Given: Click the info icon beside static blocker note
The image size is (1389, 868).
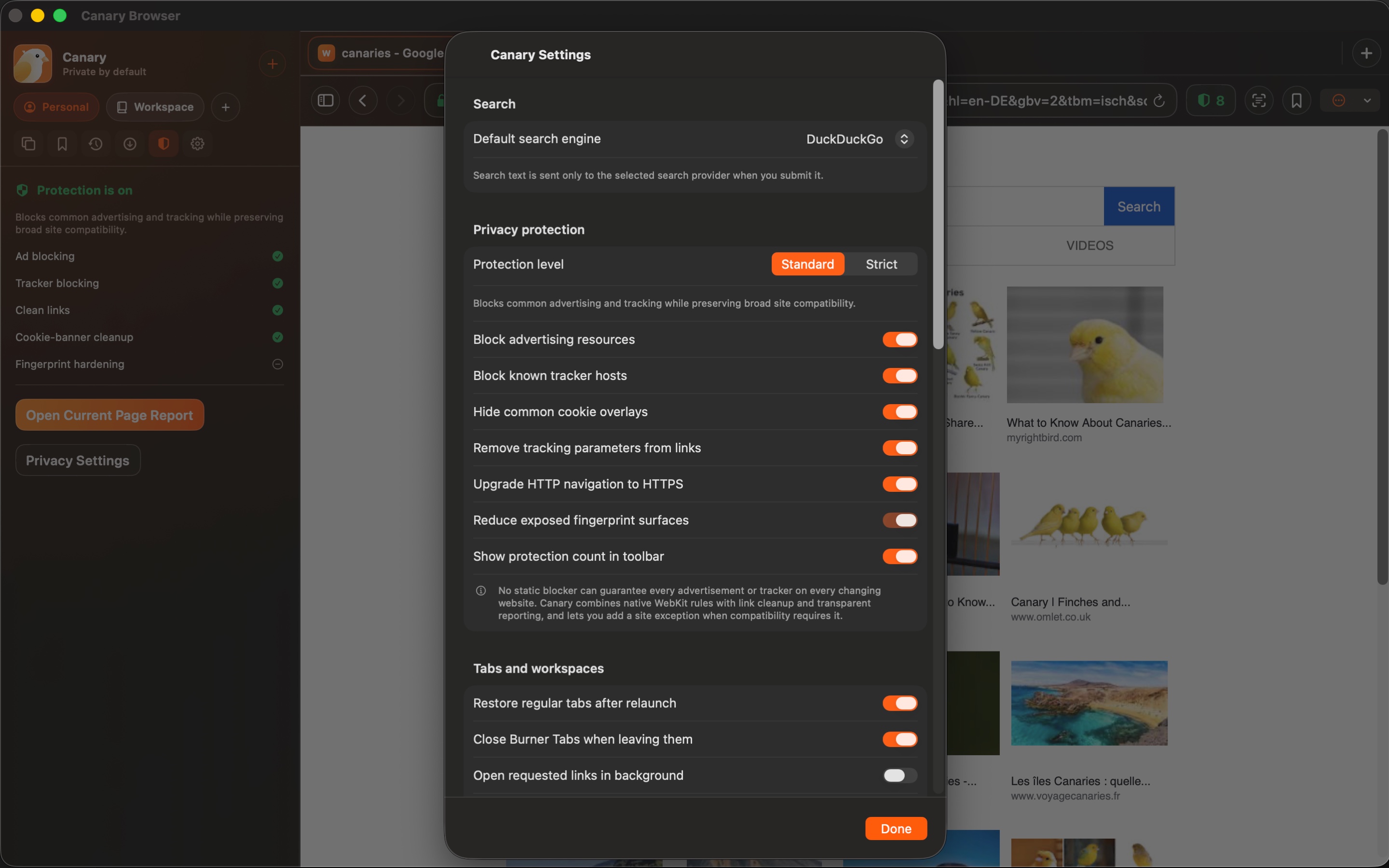Looking at the screenshot, I should coord(481,591).
